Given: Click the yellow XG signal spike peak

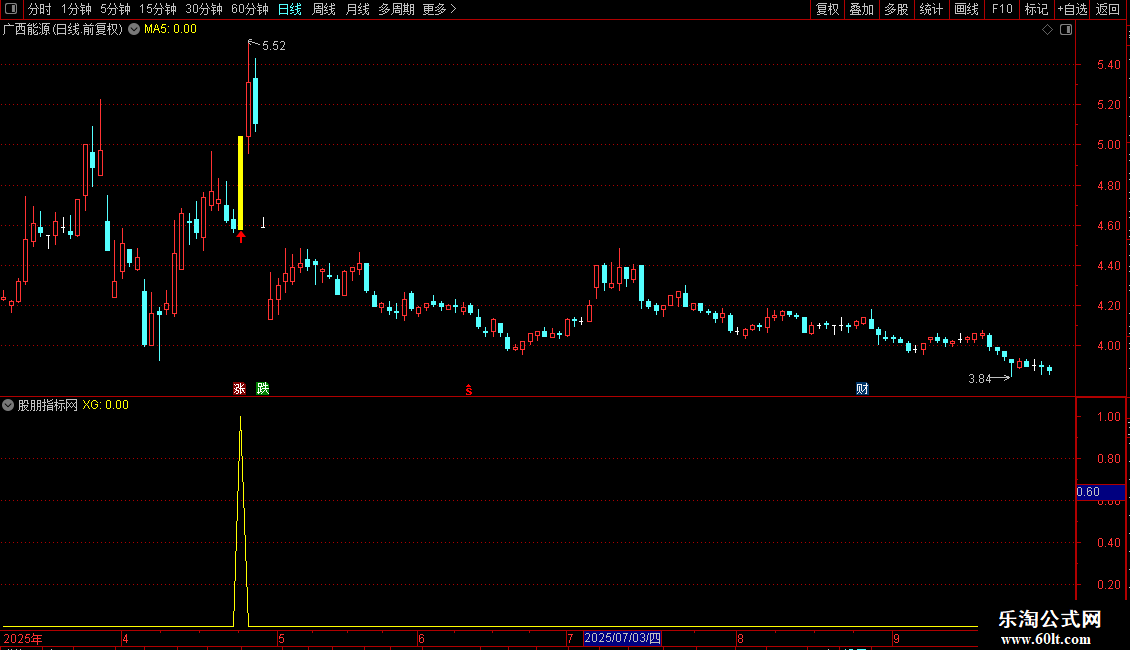Looking at the screenshot, I should click(x=241, y=418).
